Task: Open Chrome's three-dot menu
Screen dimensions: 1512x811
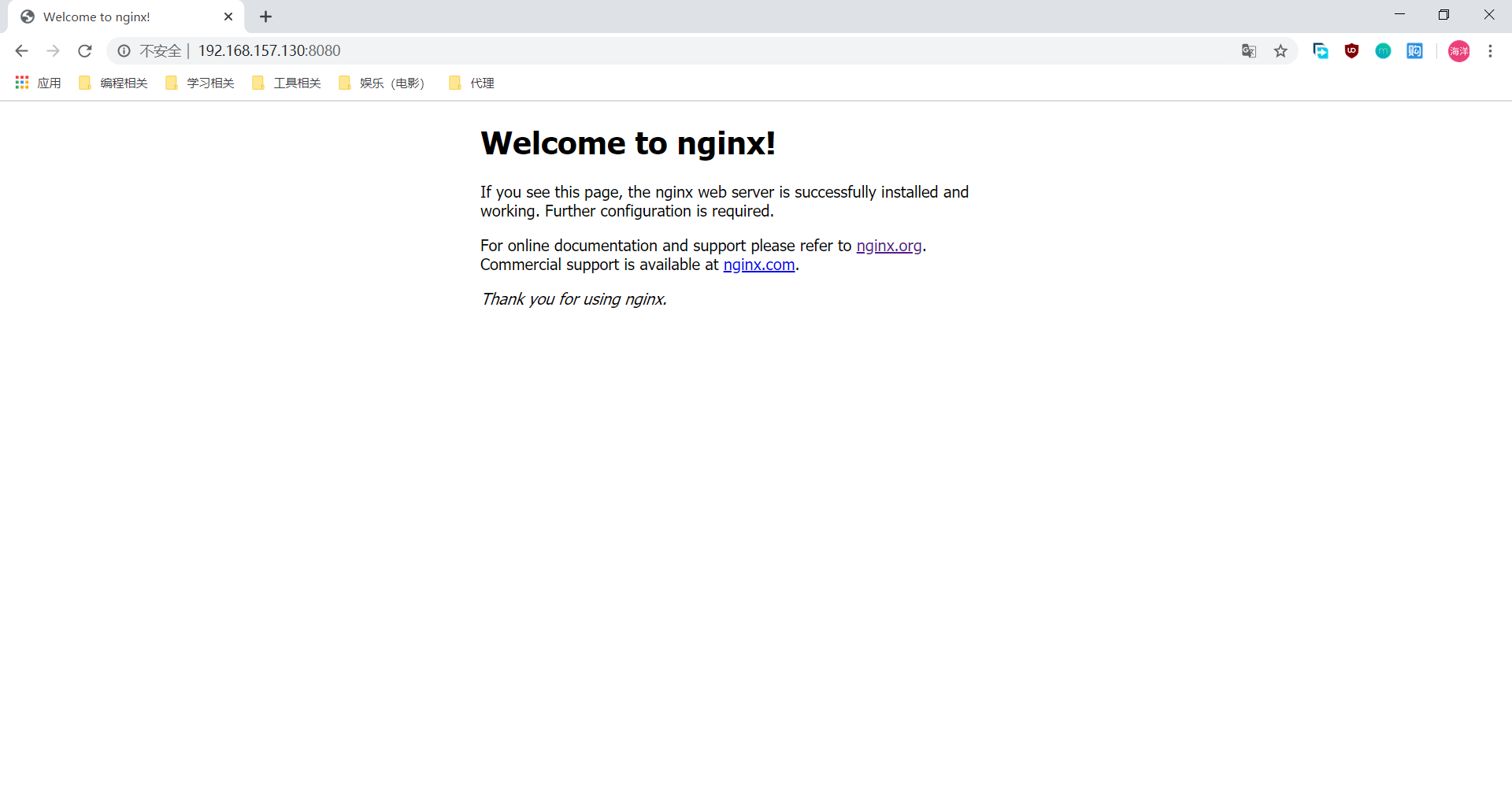Action: coord(1490,51)
